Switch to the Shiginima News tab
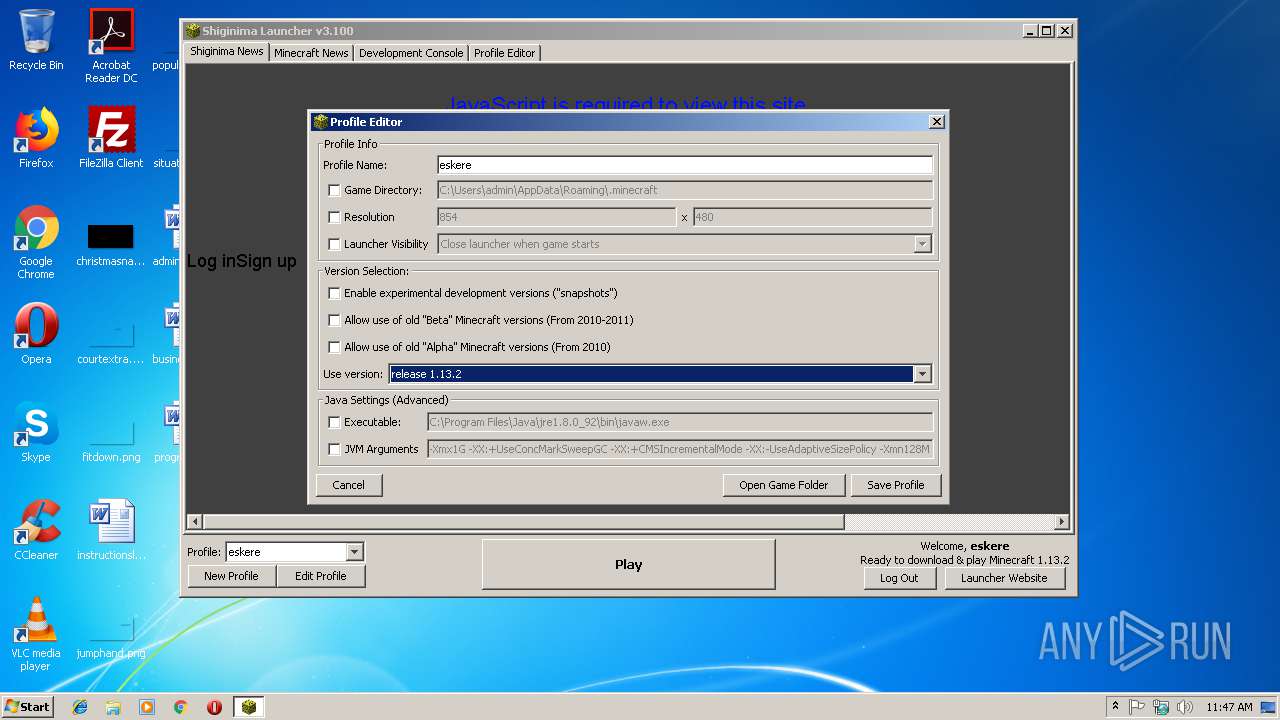 click(227, 52)
